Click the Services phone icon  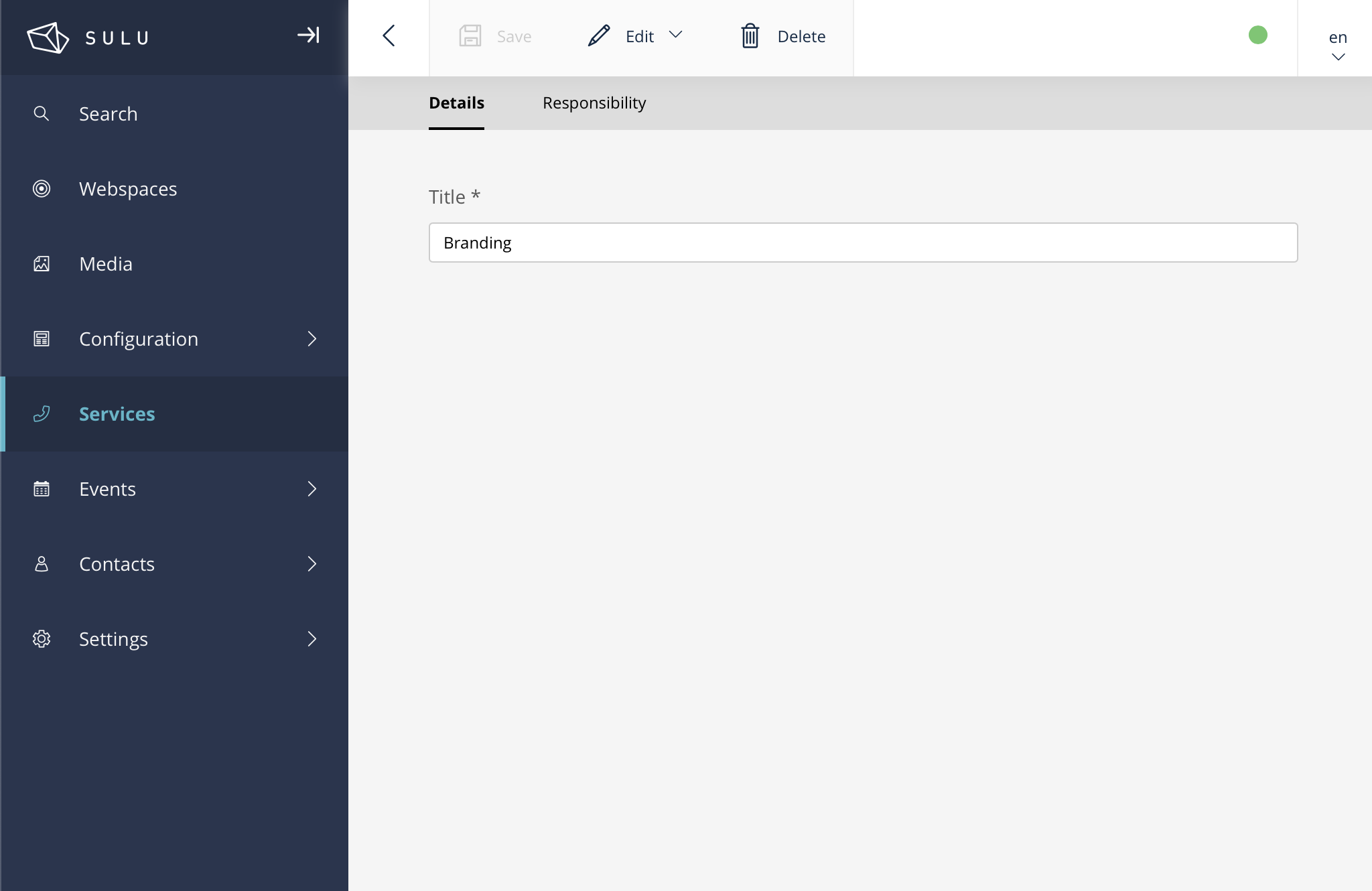42,414
